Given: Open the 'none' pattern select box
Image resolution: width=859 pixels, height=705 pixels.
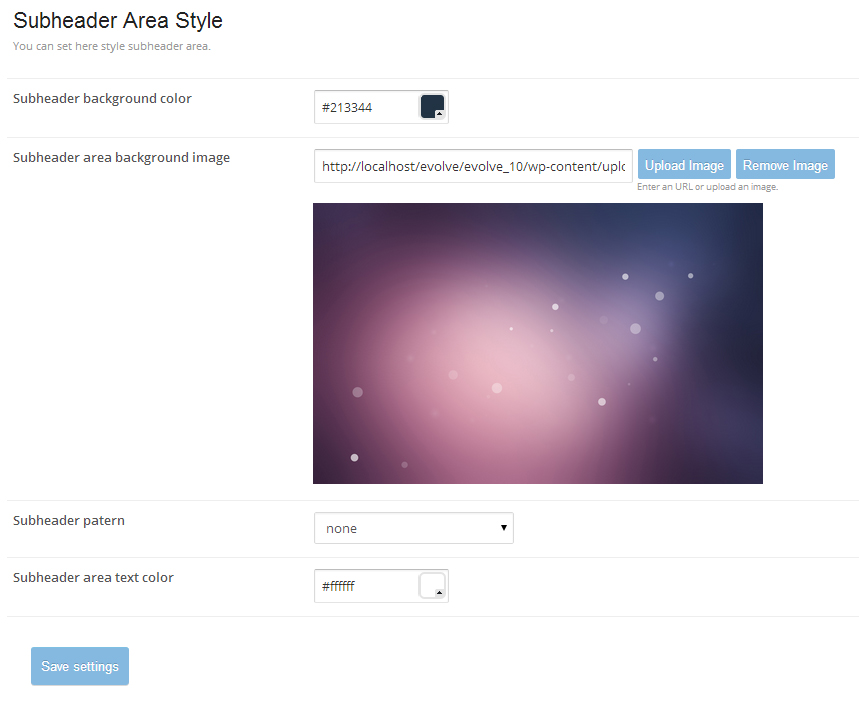Looking at the screenshot, I should click(410, 528).
